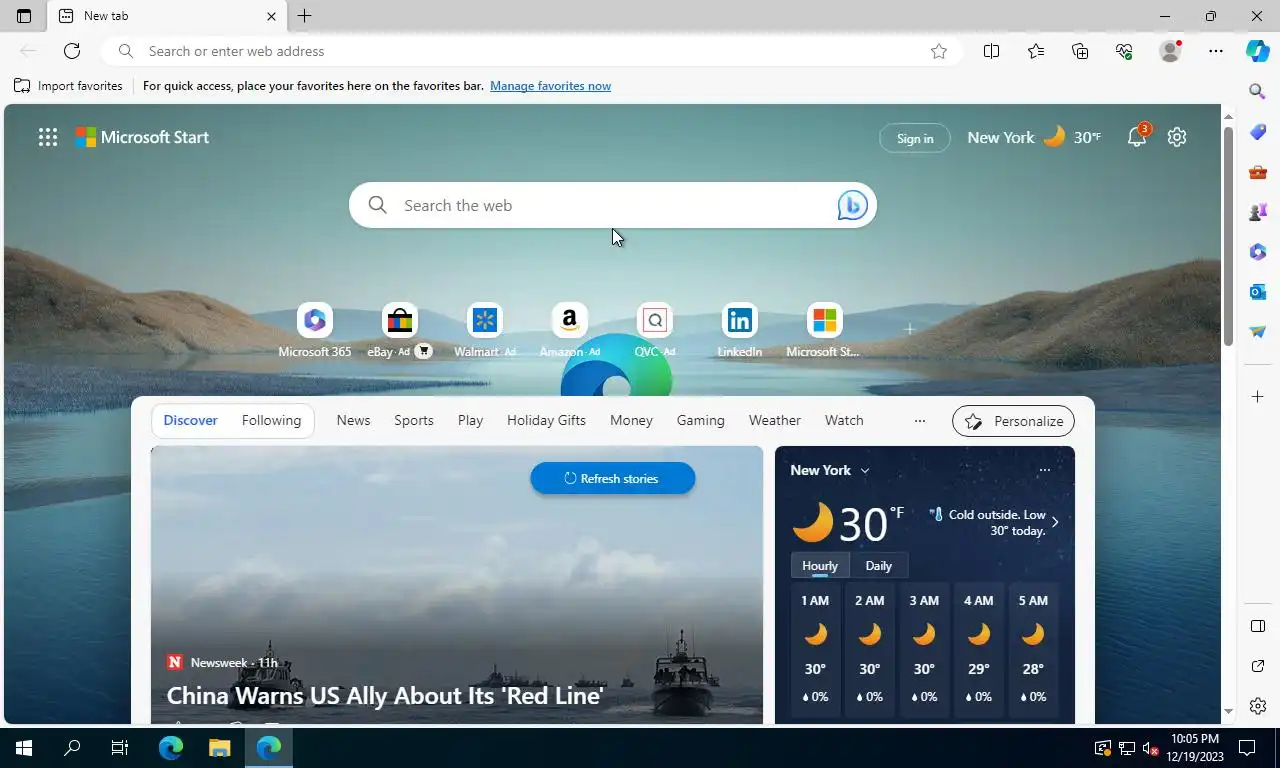Open the Favorites list icon
Screen dimensions: 1280x768
(1036, 51)
